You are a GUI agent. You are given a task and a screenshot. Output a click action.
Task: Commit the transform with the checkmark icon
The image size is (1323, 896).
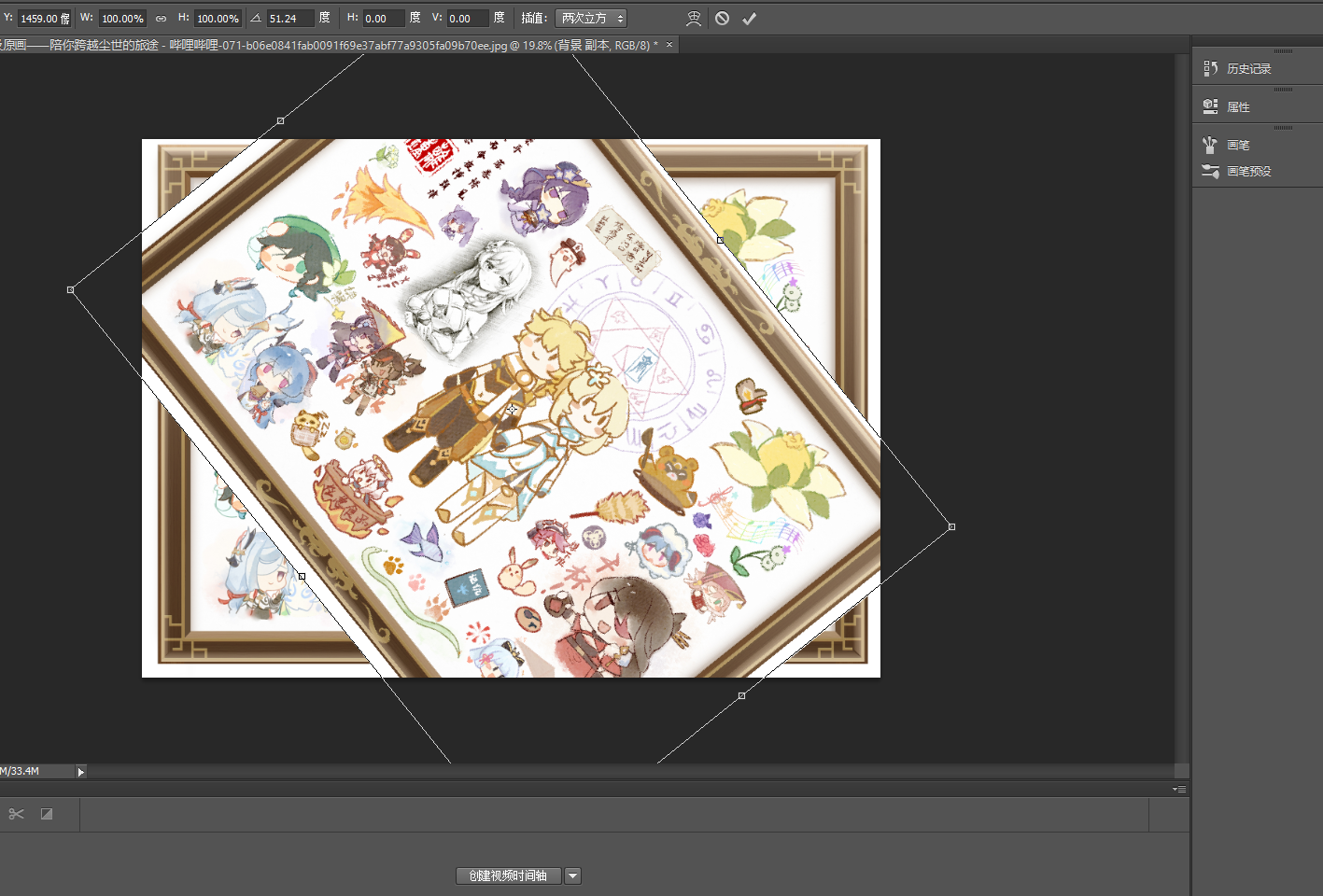[749, 19]
